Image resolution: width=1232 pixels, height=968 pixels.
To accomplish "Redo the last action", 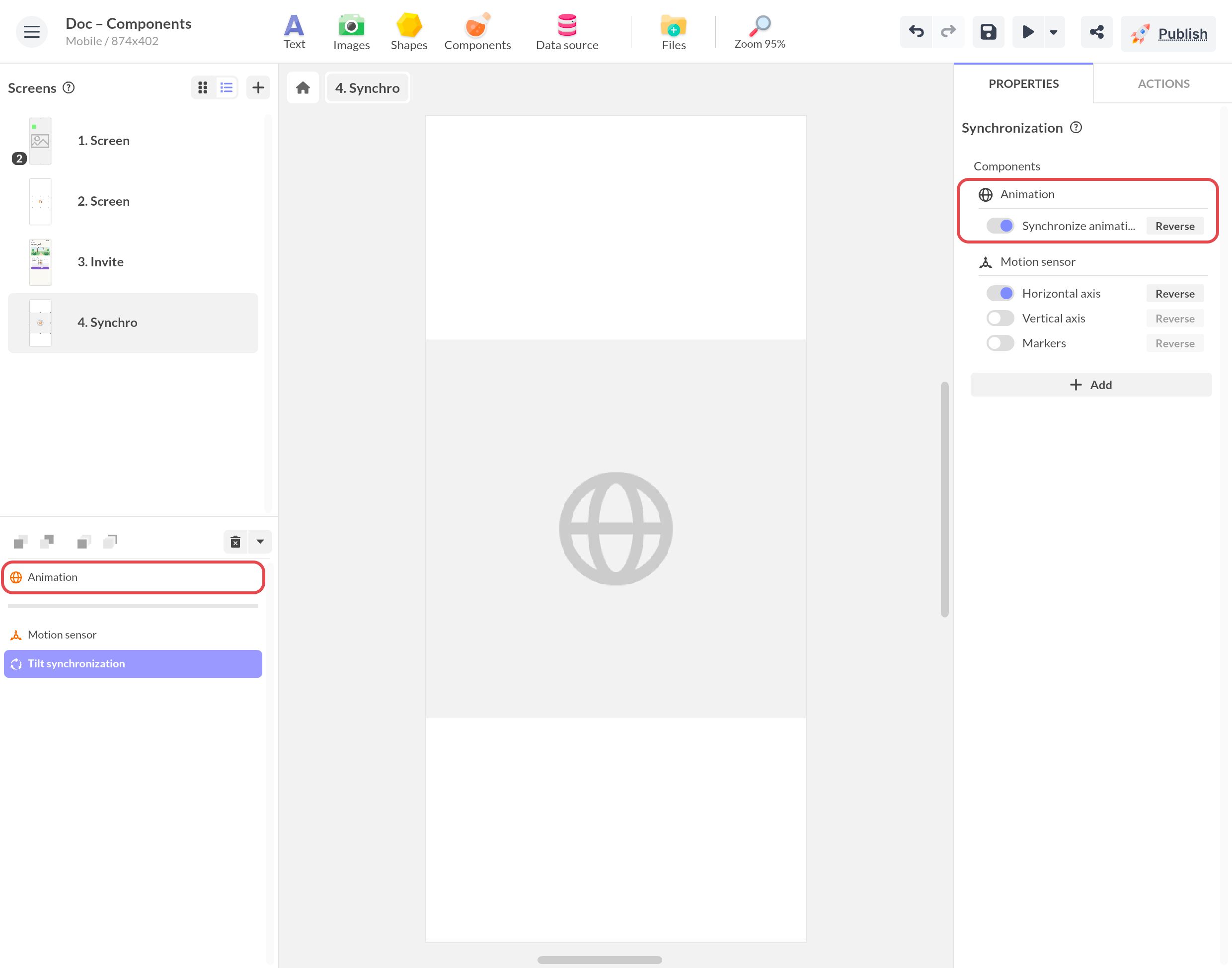I will 948,32.
